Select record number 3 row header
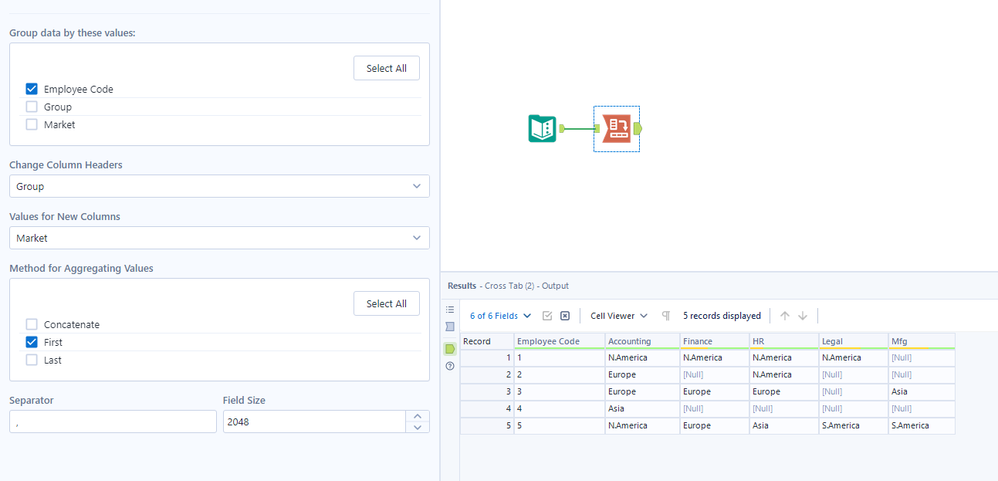Screen dimensions: 998x481 [487, 392]
